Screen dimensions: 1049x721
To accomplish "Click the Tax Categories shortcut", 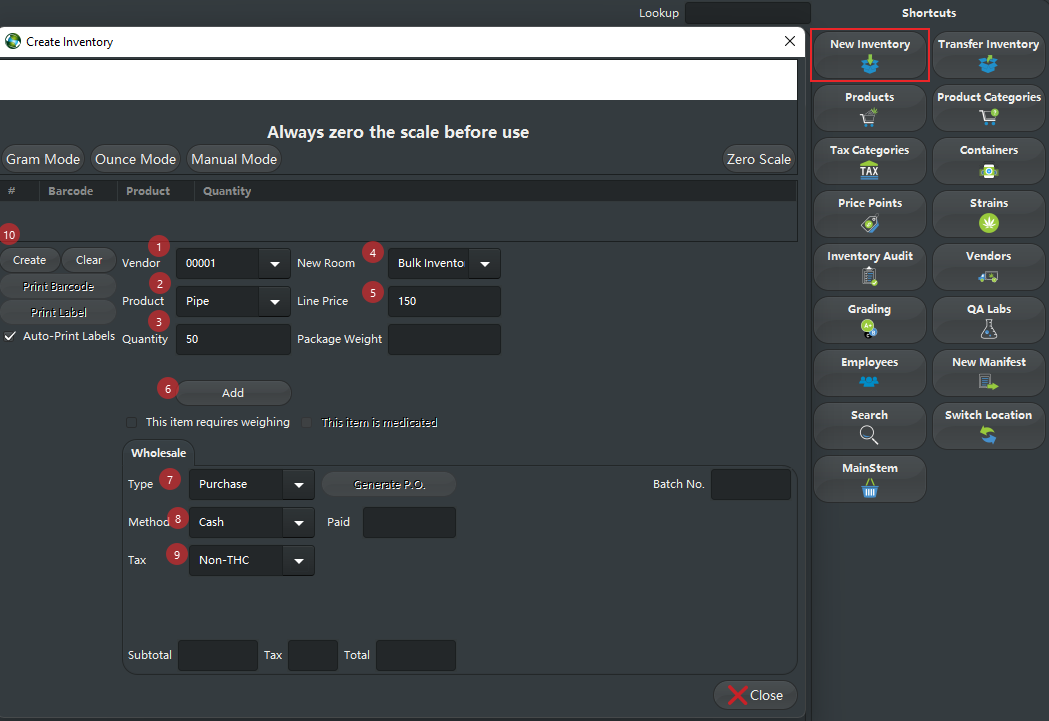I will coord(869,160).
